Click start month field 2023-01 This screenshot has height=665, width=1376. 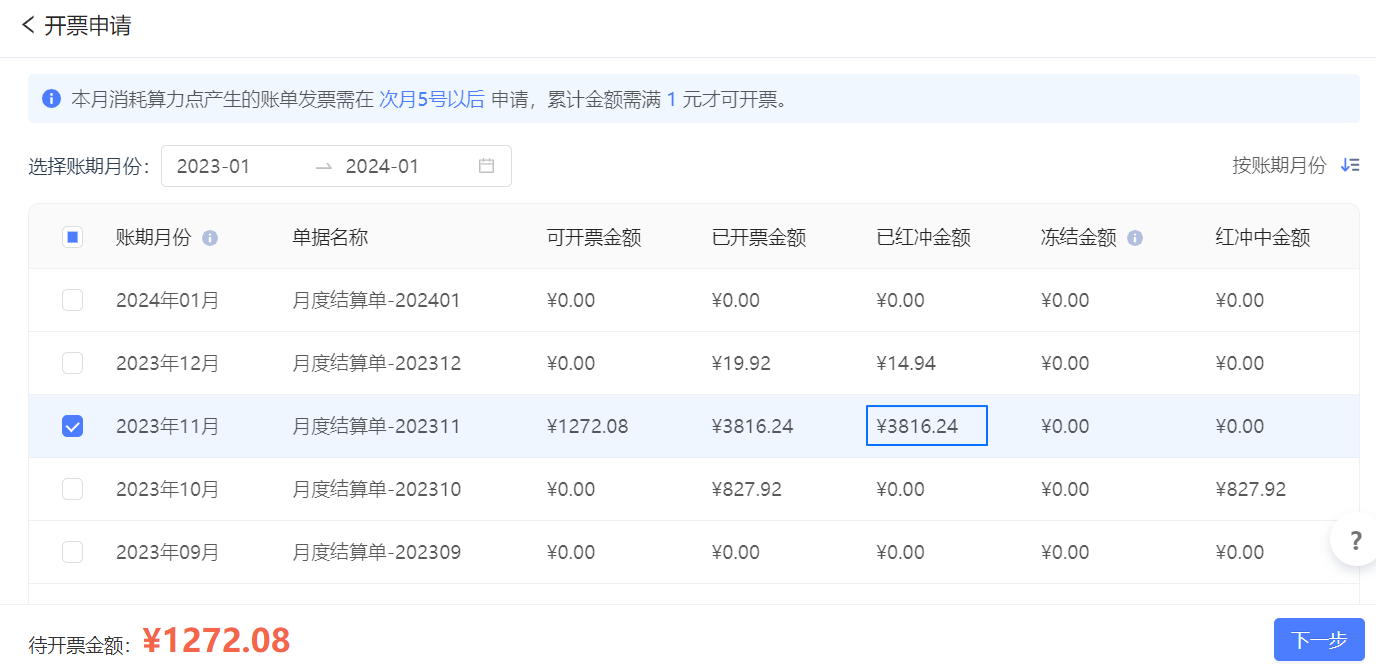pyautogui.click(x=214, y=166)
